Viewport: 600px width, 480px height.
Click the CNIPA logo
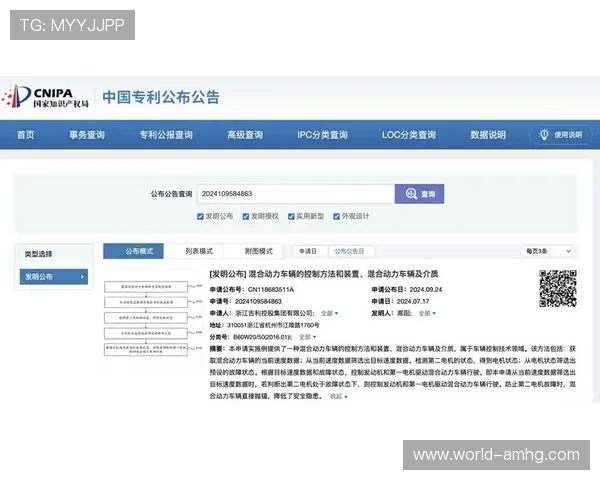click(x=45, y=96)
